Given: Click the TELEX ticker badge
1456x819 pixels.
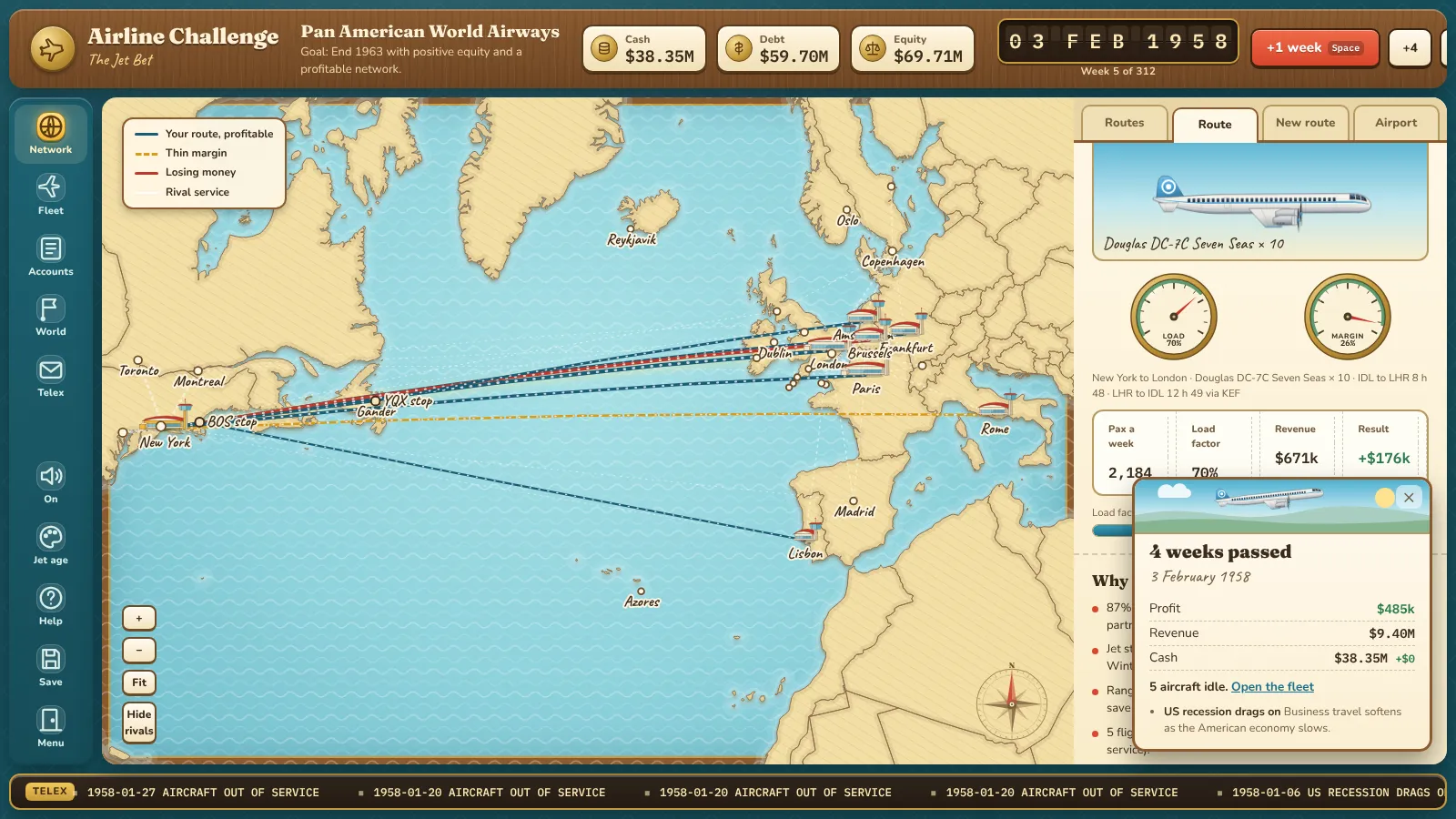Looking at the screenshot, I should [50, 792].
